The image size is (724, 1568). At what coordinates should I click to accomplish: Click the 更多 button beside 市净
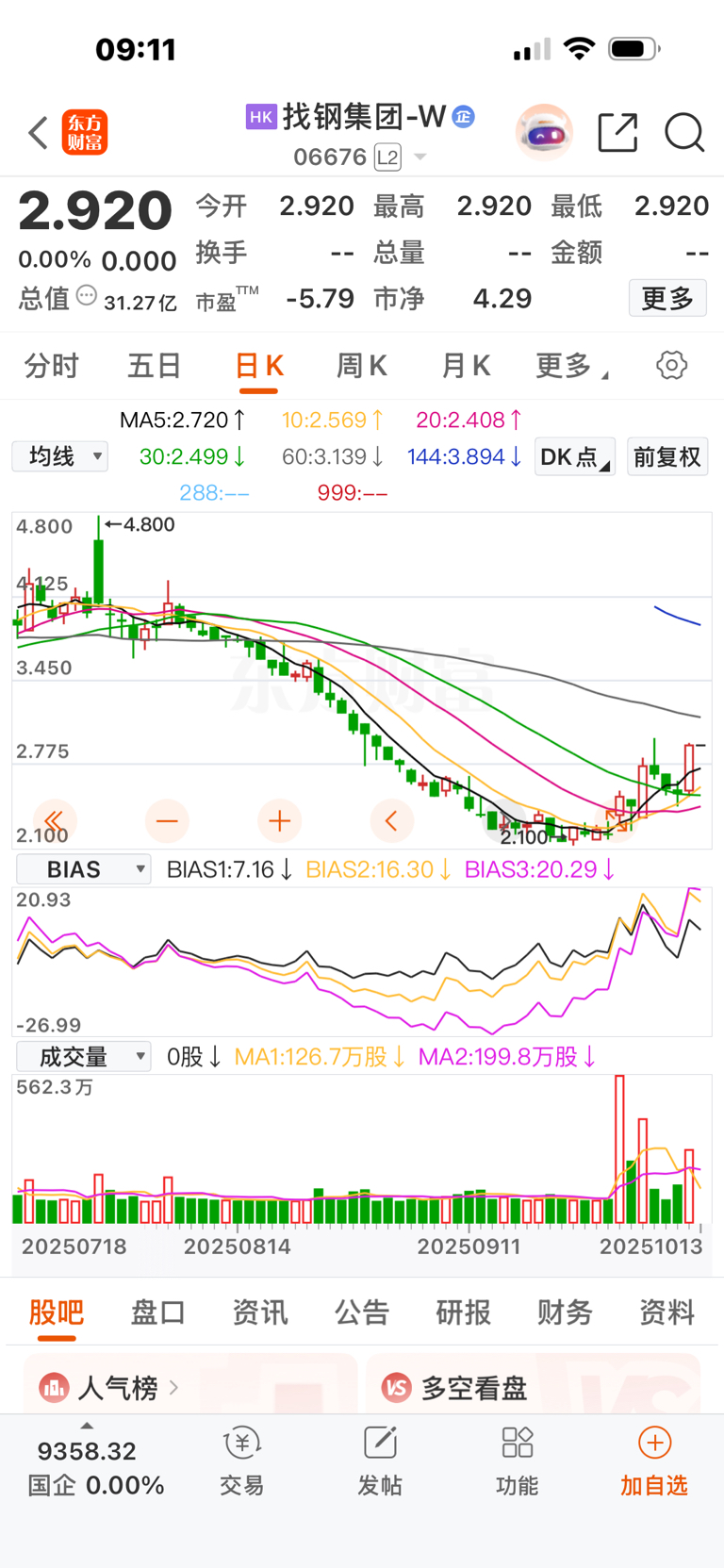pyautogui.click(x=667, y=299)
